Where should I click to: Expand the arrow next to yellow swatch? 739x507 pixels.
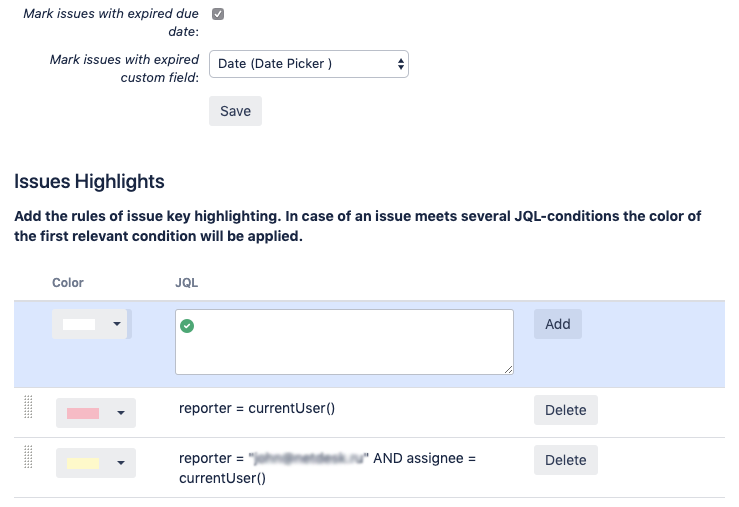(x=121, y=463)
